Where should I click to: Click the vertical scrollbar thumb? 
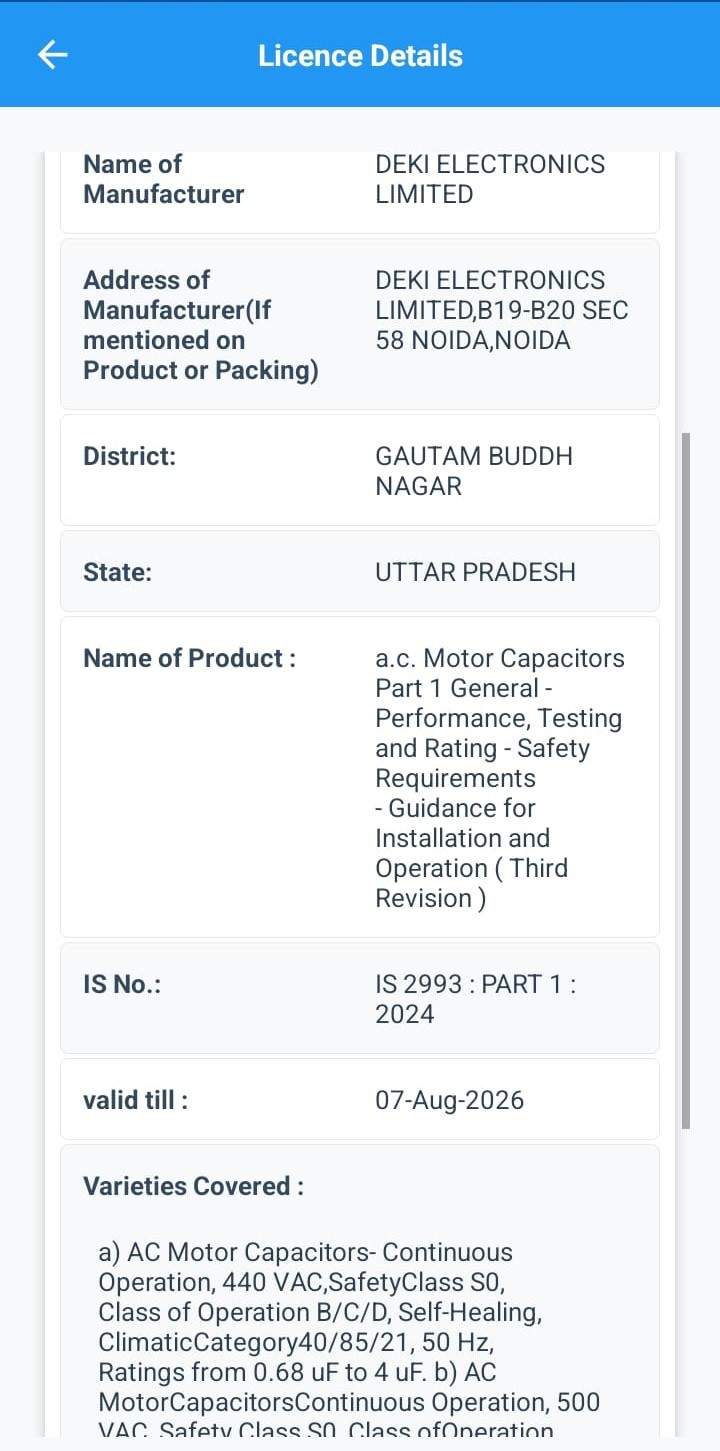coord(686,780)
